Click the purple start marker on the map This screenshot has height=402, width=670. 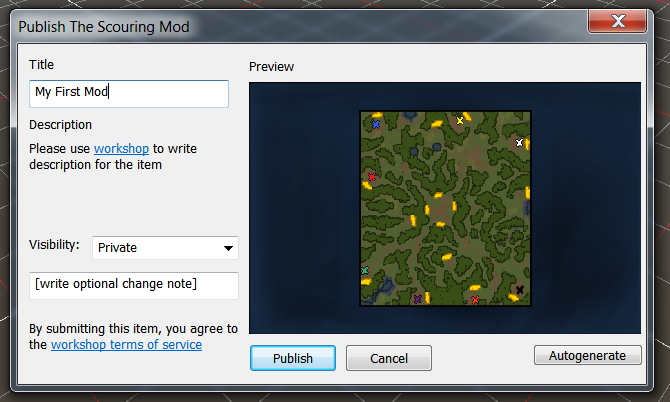418,299
